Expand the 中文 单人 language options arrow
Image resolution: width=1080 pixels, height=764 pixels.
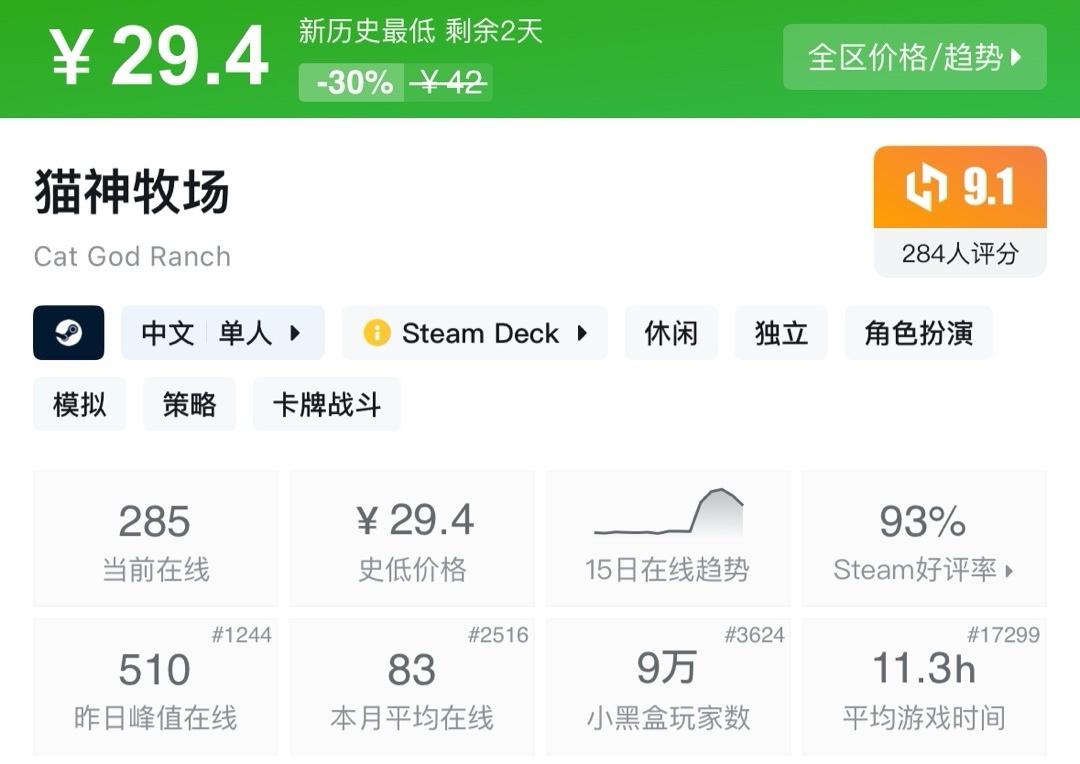pos(295,333)
